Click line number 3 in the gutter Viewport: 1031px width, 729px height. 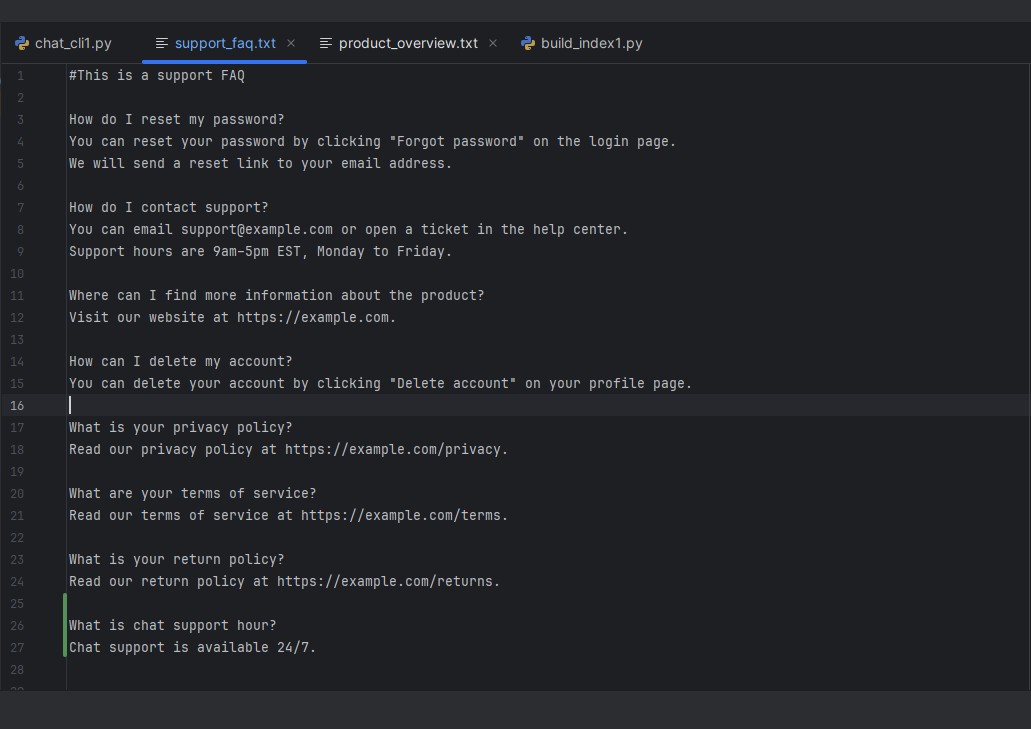[x=20, y=119]
